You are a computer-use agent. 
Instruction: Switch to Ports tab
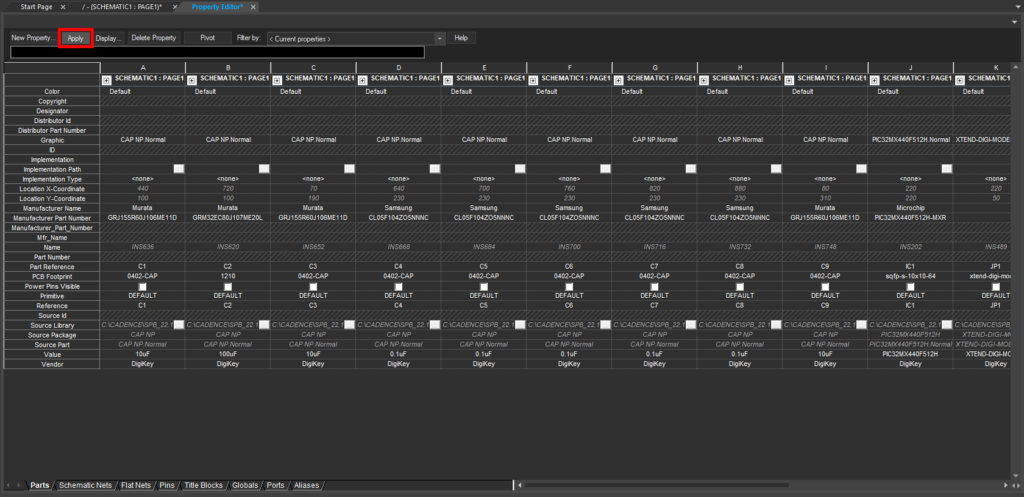pyautogui.click(x=276, y=486)
